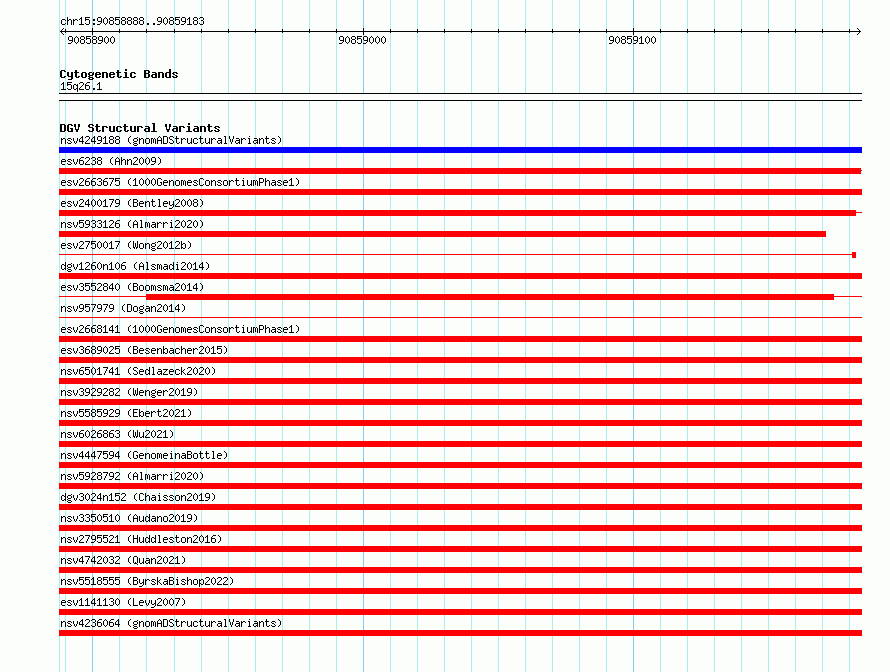Click red bar of nsv4236064 variant

click(x=460, y=633)
